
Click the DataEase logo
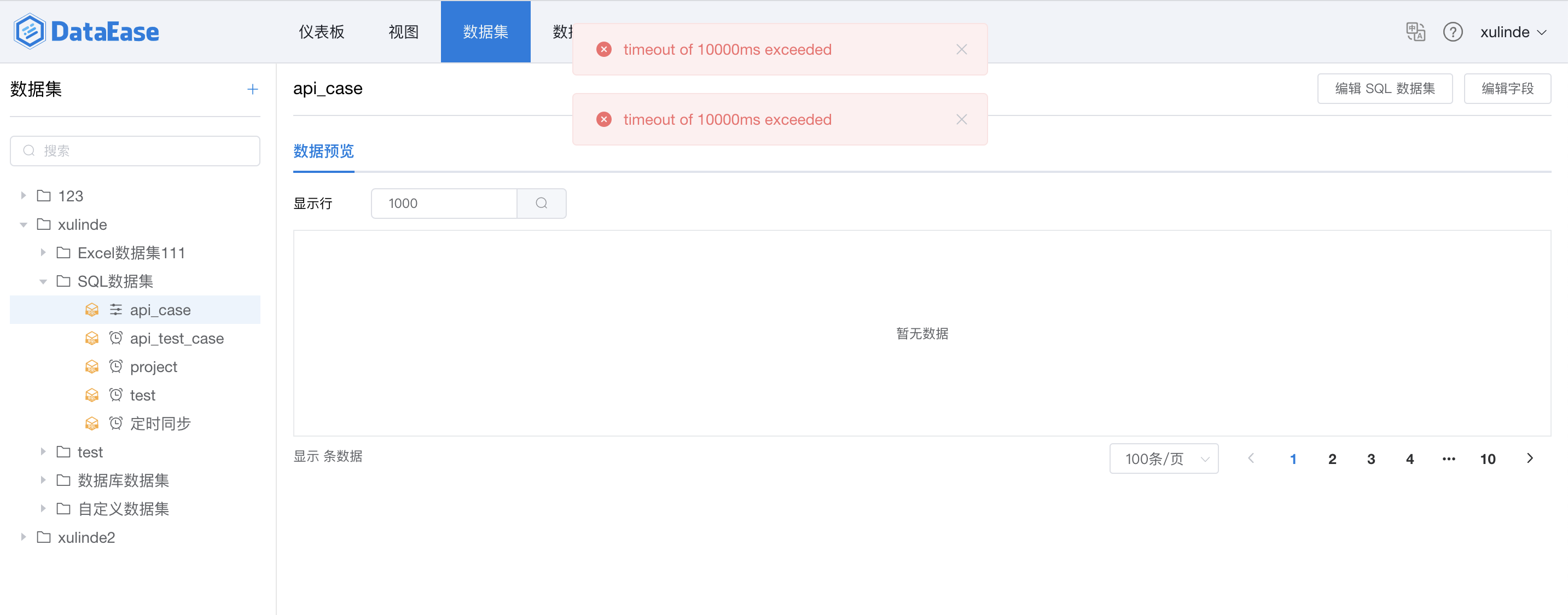(x=85, y=31)
